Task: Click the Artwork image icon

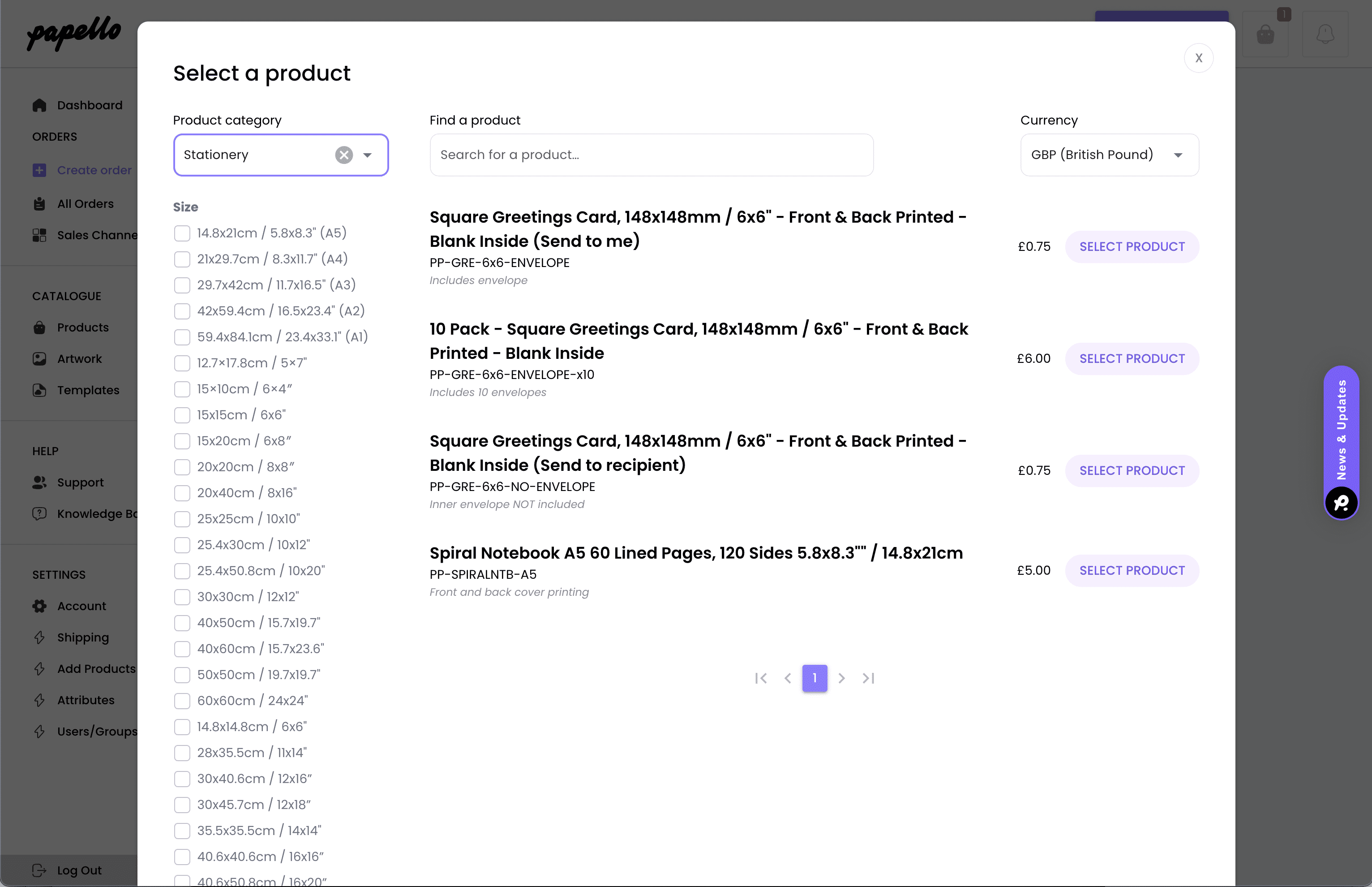Action: pos(39,358)
